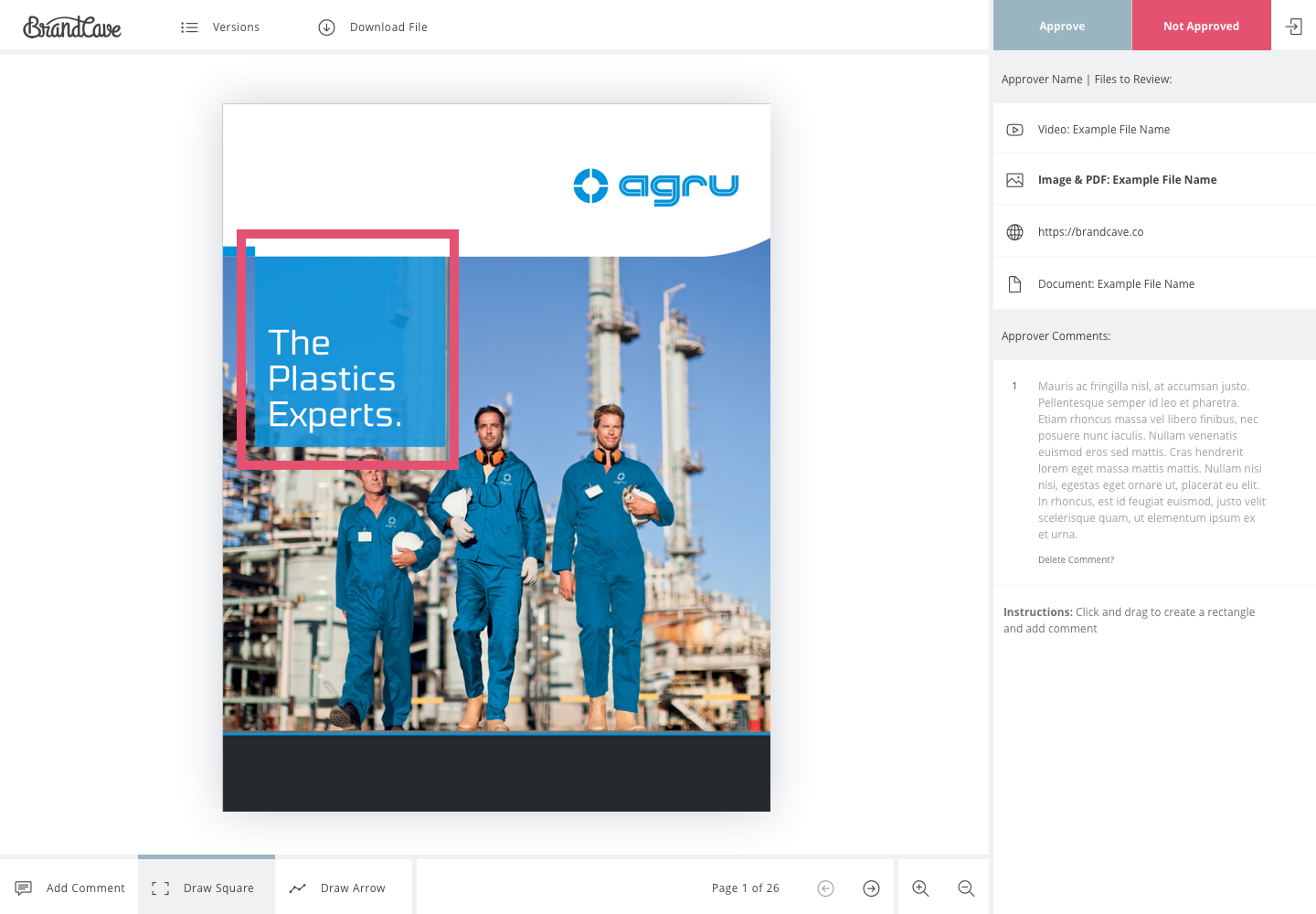Click the 'Approve' button

(1062, 25)
